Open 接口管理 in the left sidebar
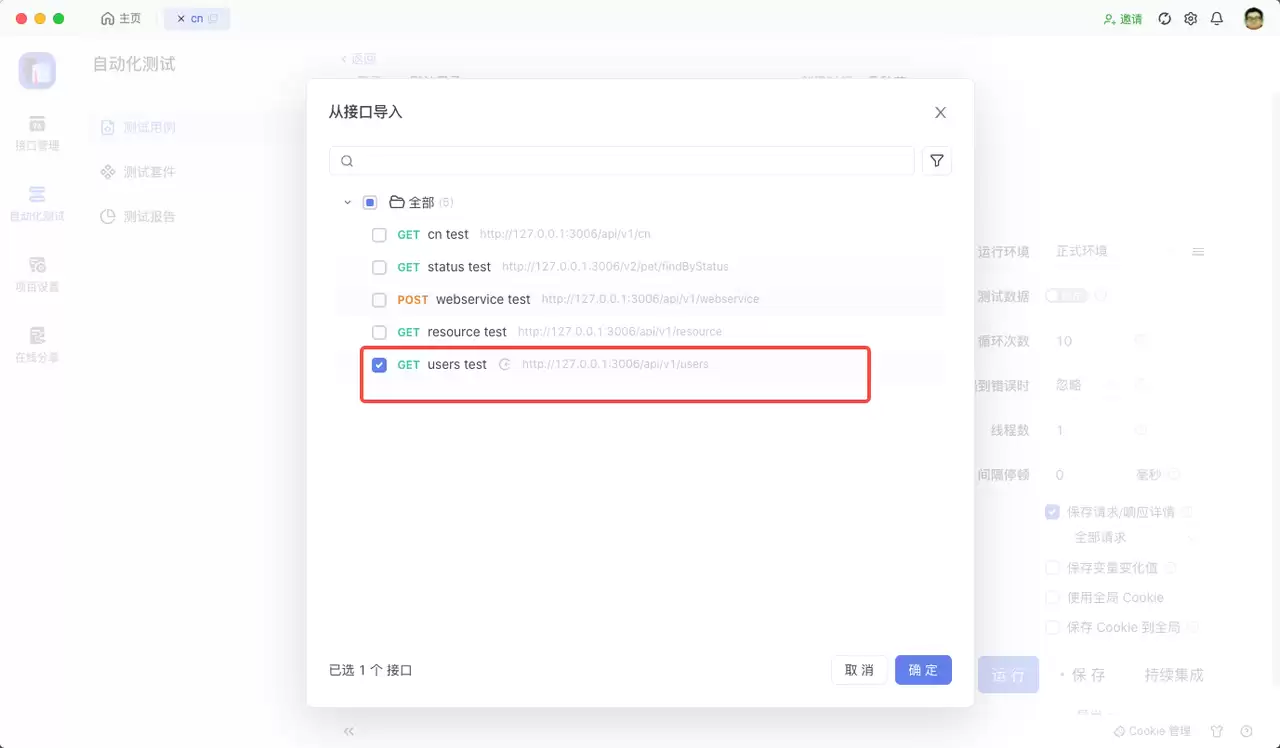The image size is (1280, 748). click(x=37, y=133)
